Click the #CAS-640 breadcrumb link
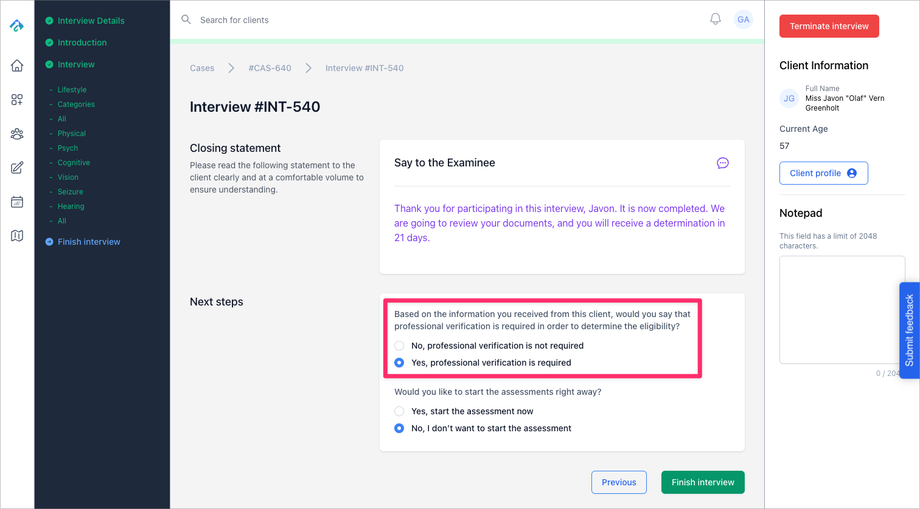920x509 pixels. [x=269, y=68]
